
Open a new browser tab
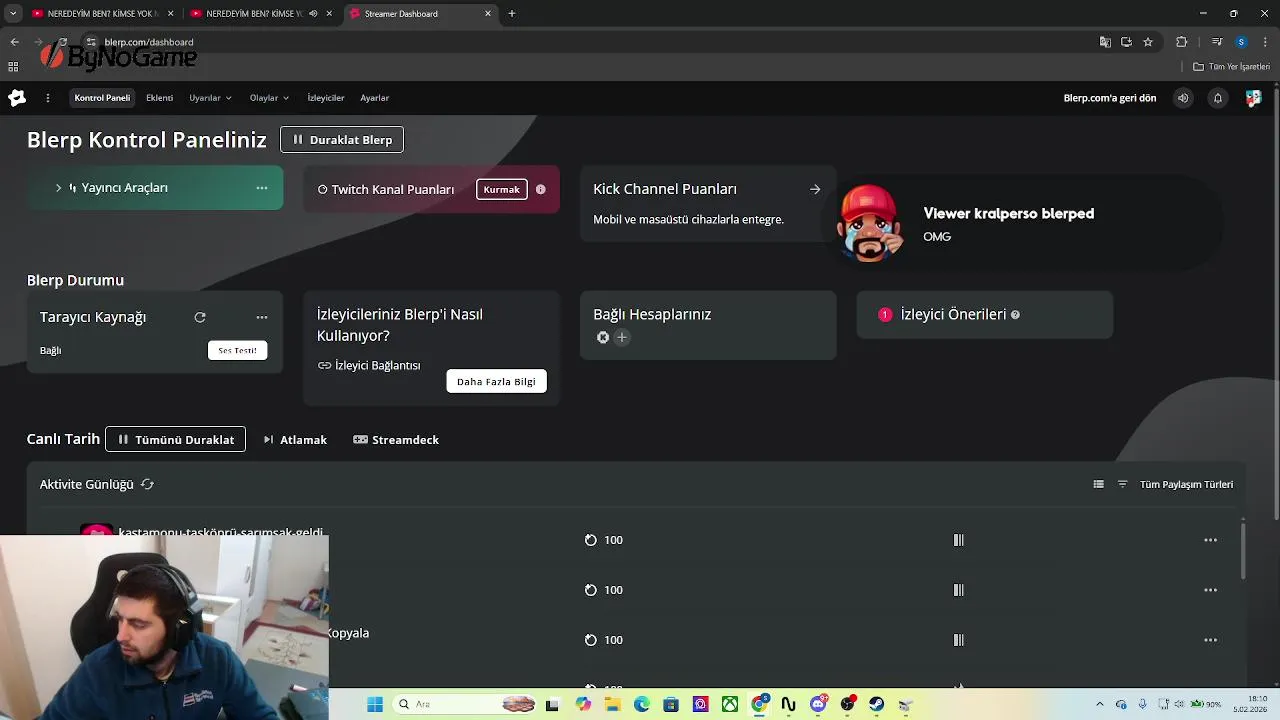click(x=512, y=14)
